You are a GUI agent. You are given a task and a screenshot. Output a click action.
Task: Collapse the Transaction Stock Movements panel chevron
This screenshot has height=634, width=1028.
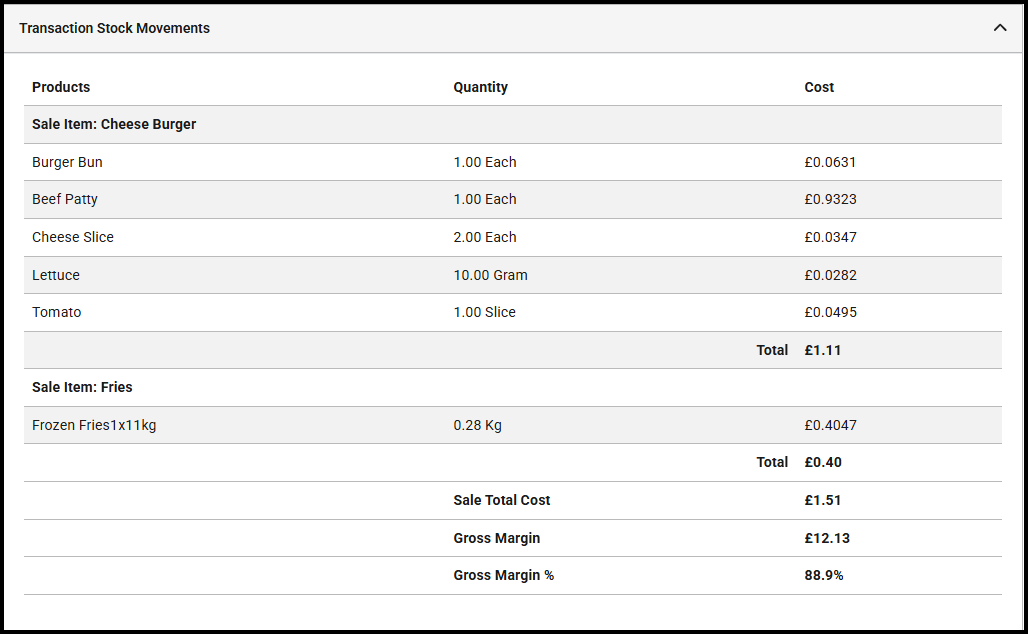tap(1000, 28)
